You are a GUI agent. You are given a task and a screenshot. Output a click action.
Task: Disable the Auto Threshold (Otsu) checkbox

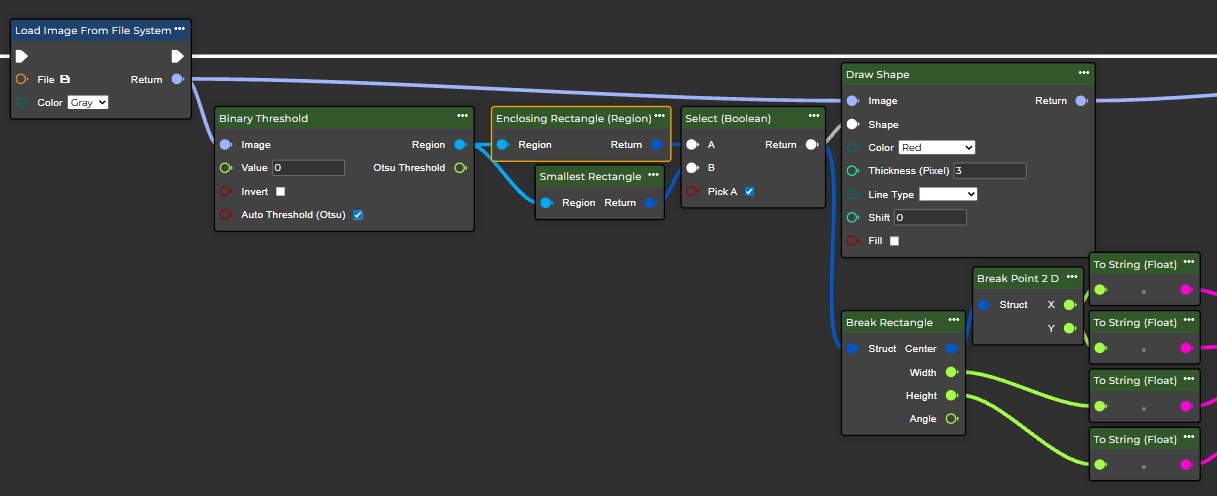[x=358, y=215]
